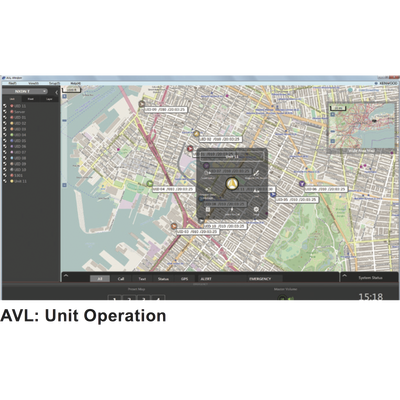This screenshot has height=400, width=400.
Task: Click the UID-02 yellow marker on the map
Action: point(196,134)
